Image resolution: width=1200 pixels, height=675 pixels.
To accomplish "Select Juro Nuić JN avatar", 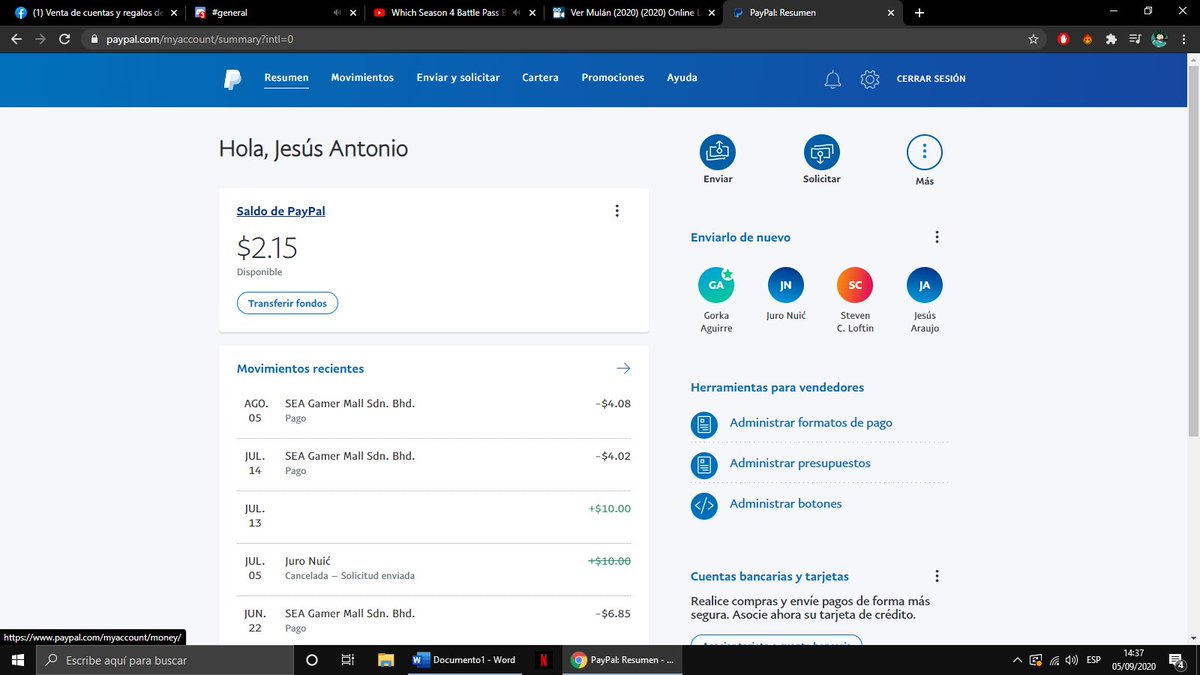I will tap(786, 285).
